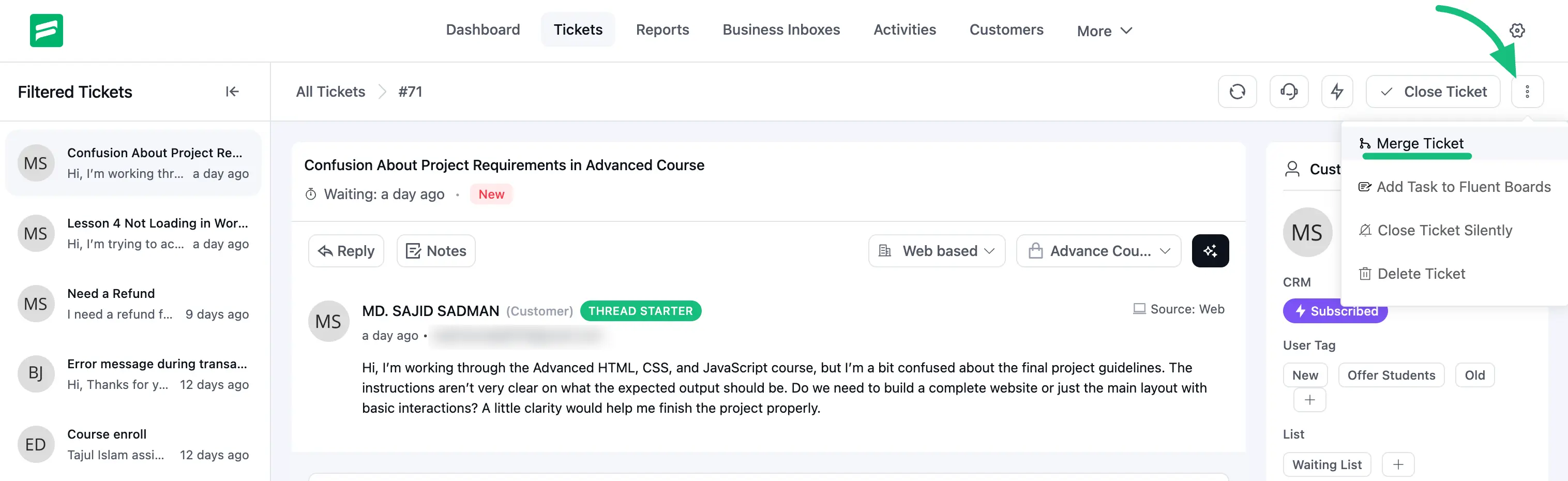Click the Reply button
Viewport: 1568px width, 481px height.
pos(346,250)
